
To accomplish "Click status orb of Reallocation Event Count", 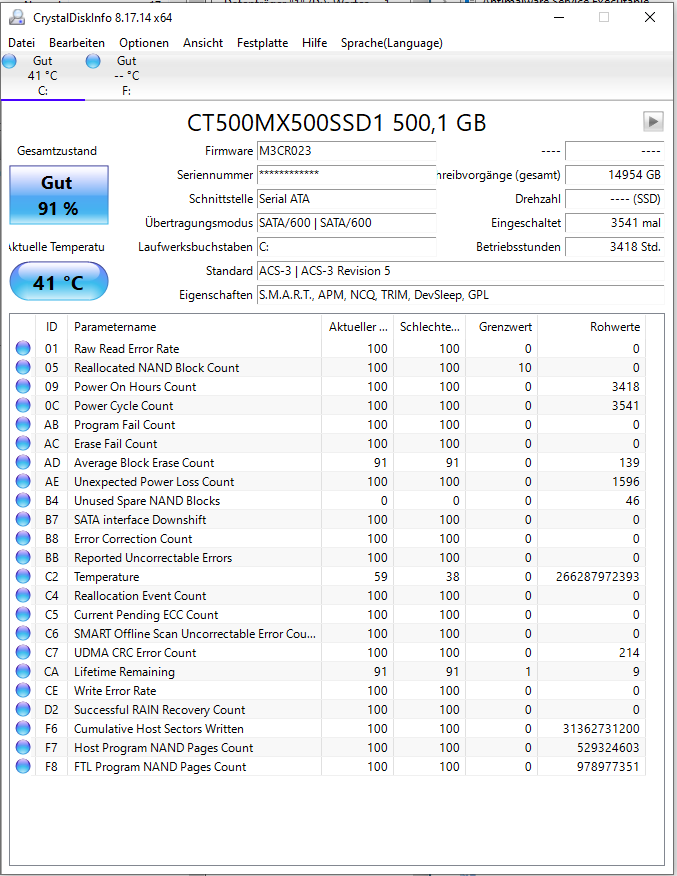I will point(23,596).
